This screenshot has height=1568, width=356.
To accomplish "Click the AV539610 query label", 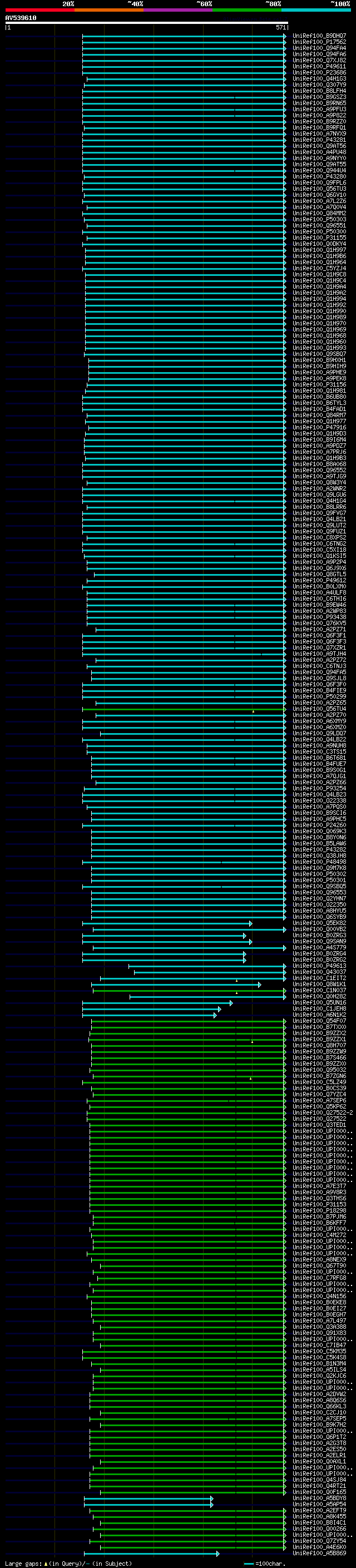I will (21, 18).
